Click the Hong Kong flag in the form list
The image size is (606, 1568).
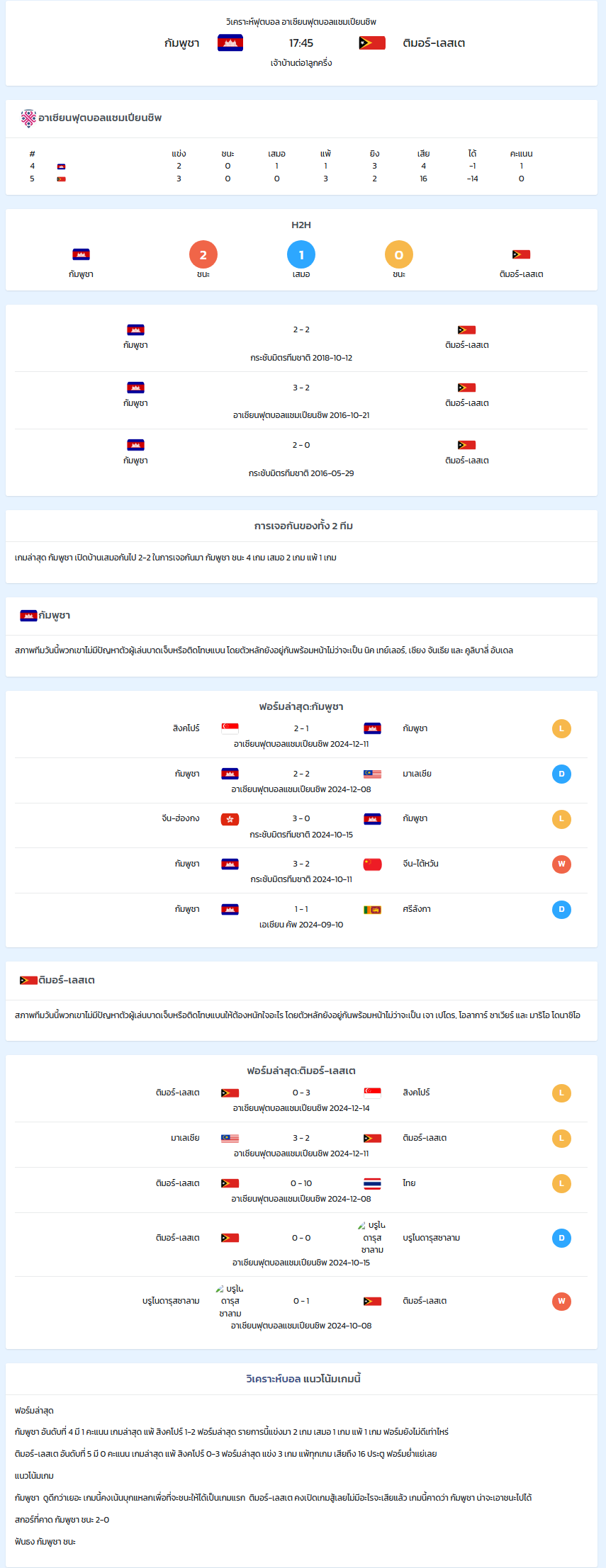coord(230,819)
